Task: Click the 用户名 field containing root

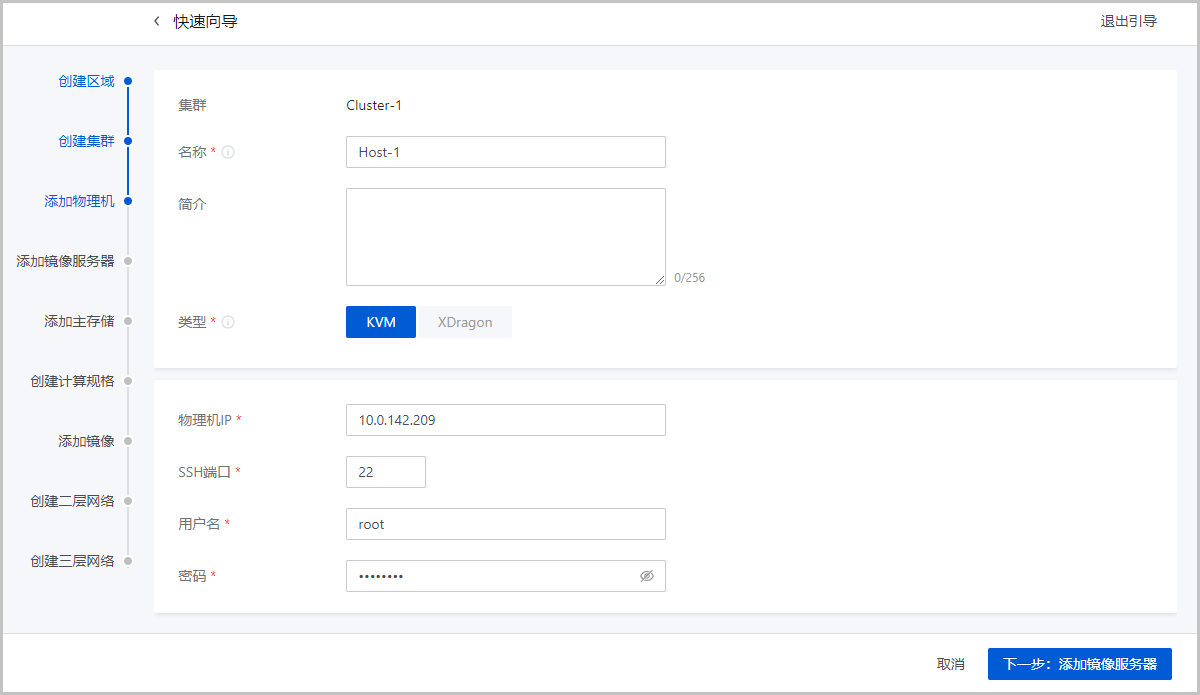Action: click(505, 524)
